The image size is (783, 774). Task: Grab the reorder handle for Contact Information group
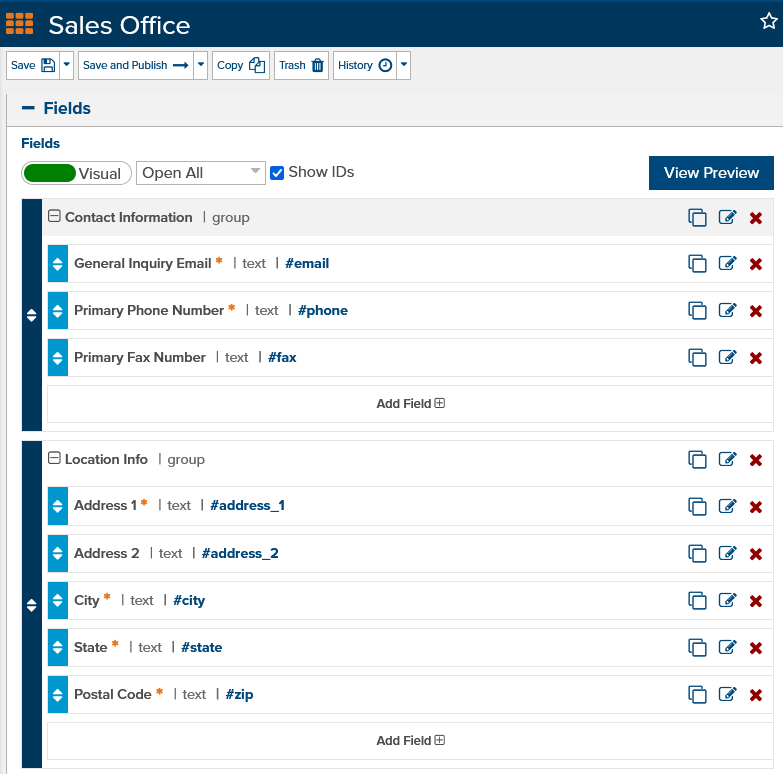[31, 315]
